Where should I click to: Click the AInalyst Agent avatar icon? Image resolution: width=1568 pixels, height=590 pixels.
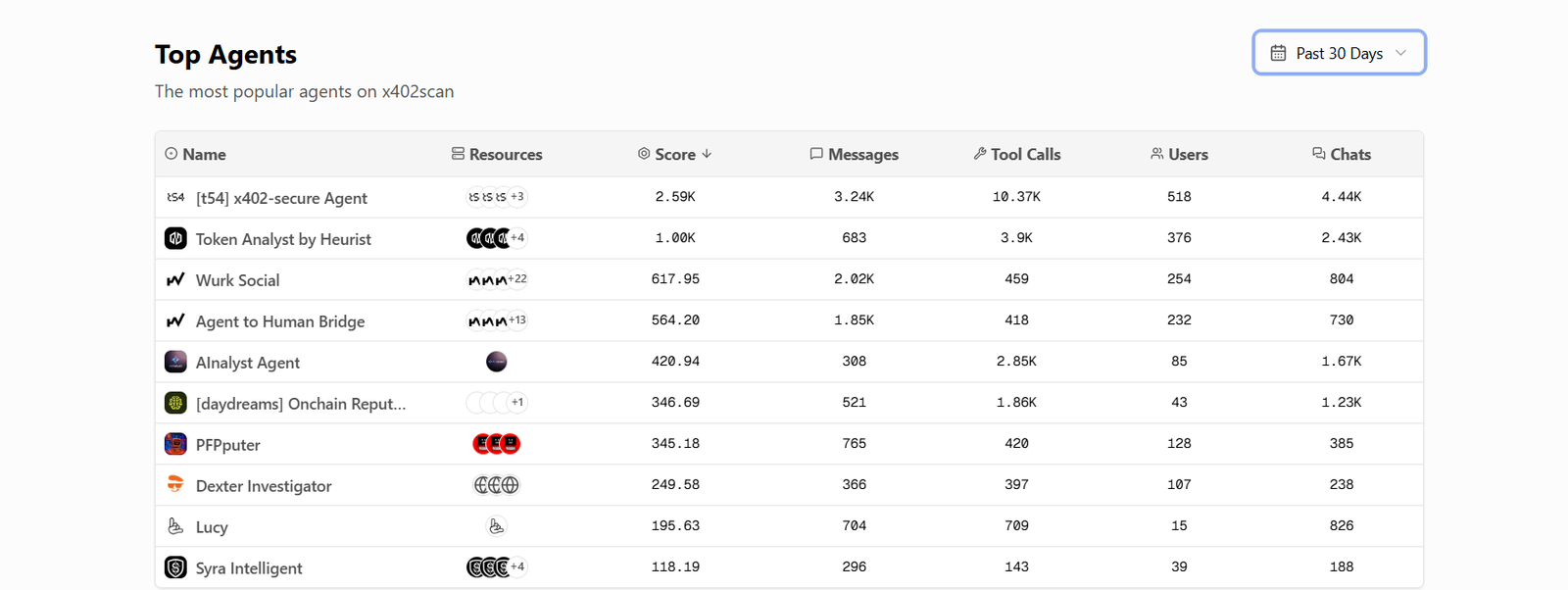click(175, 362)
